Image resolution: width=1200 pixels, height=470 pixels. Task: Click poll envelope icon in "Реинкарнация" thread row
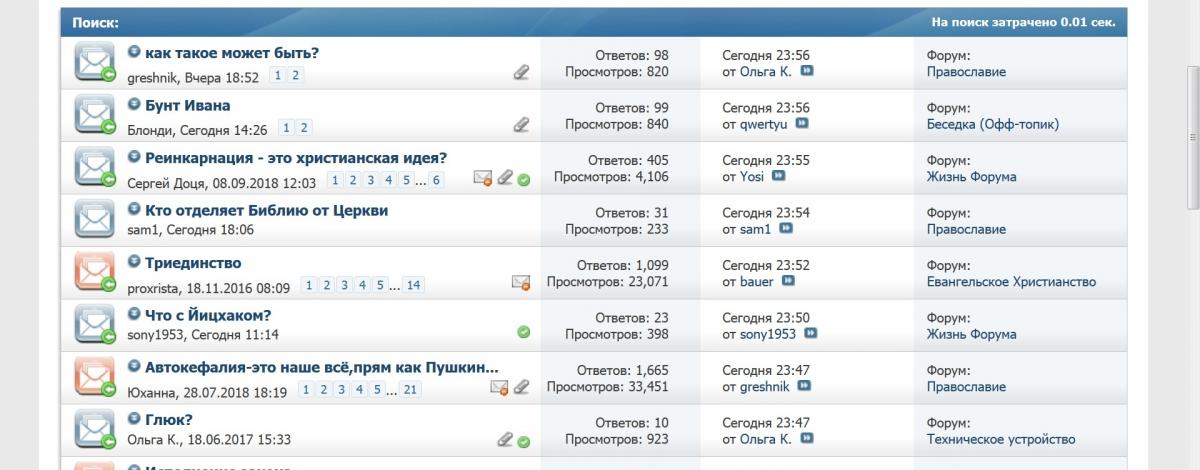click(483, 178)
